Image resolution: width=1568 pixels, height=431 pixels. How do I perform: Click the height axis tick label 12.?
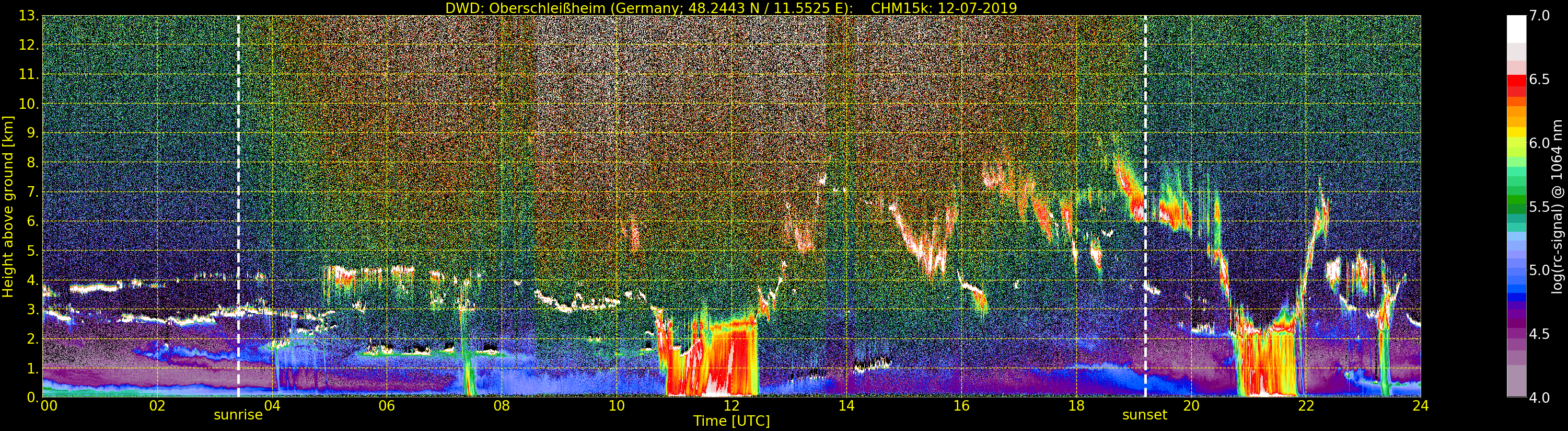click(x=29, y=45)
